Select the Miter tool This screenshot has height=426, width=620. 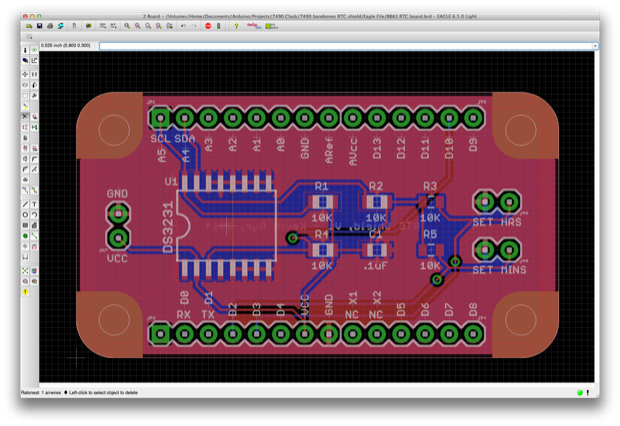tap(34, 159)
